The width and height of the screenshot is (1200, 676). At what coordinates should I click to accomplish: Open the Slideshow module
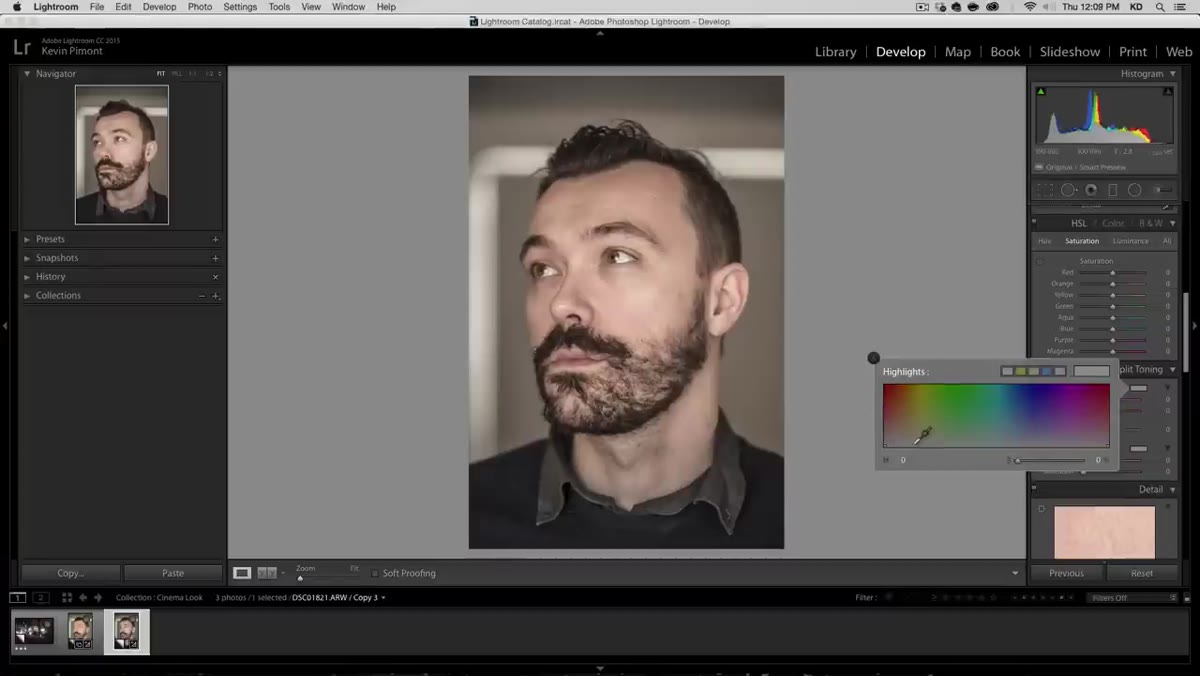coord(1070,52)
